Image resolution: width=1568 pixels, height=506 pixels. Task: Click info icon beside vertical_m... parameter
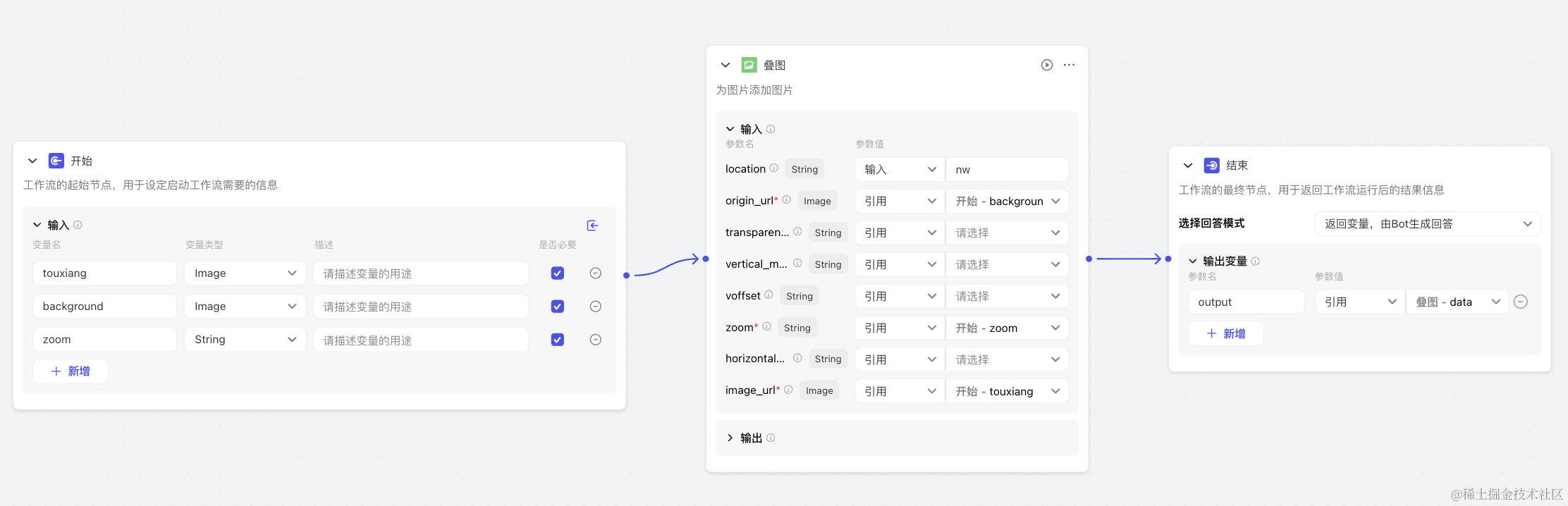pyautogui.click(x=797, y=263)
